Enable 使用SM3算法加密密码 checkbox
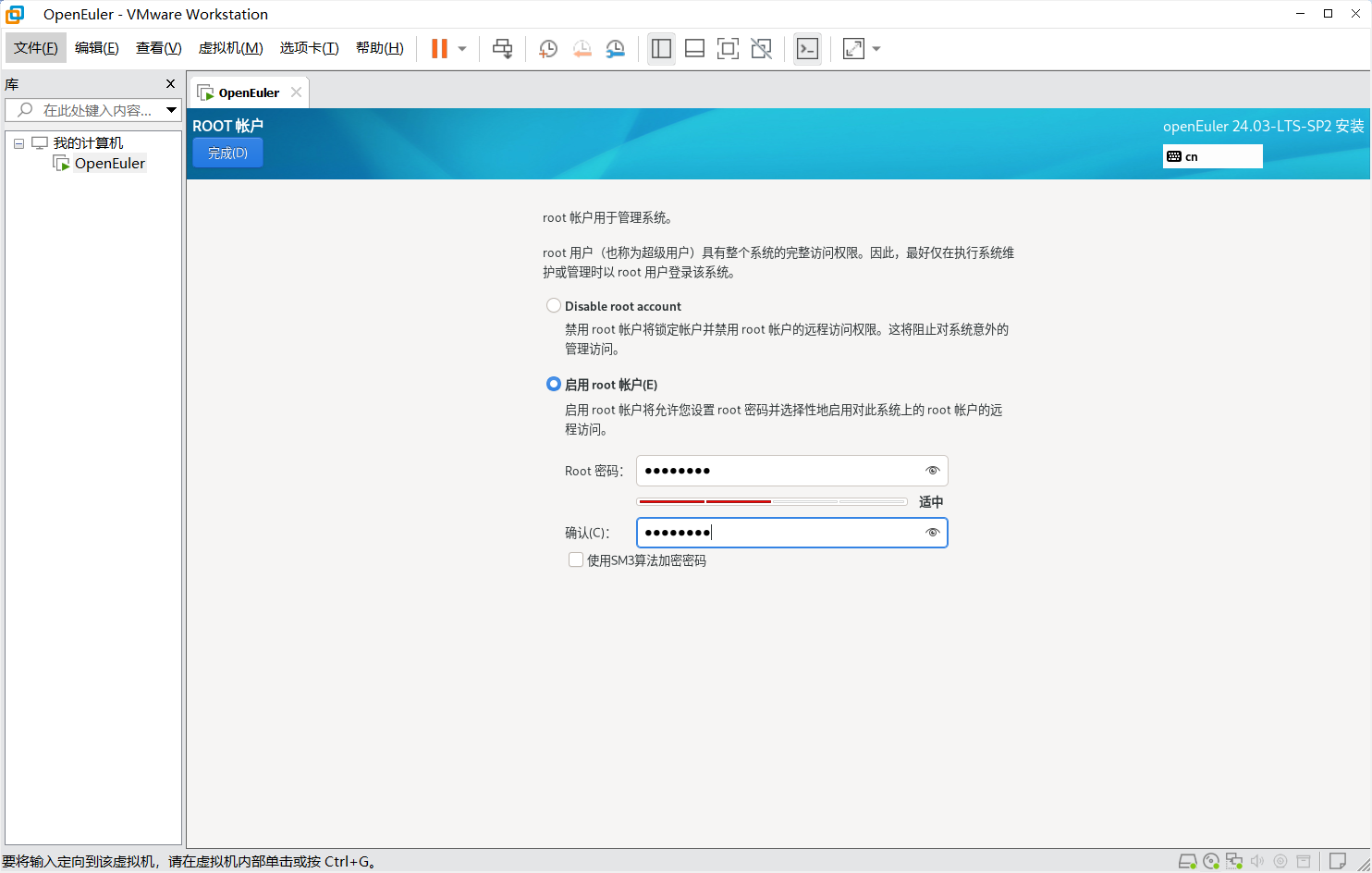 pyautogui.click(x=576, y=559)
